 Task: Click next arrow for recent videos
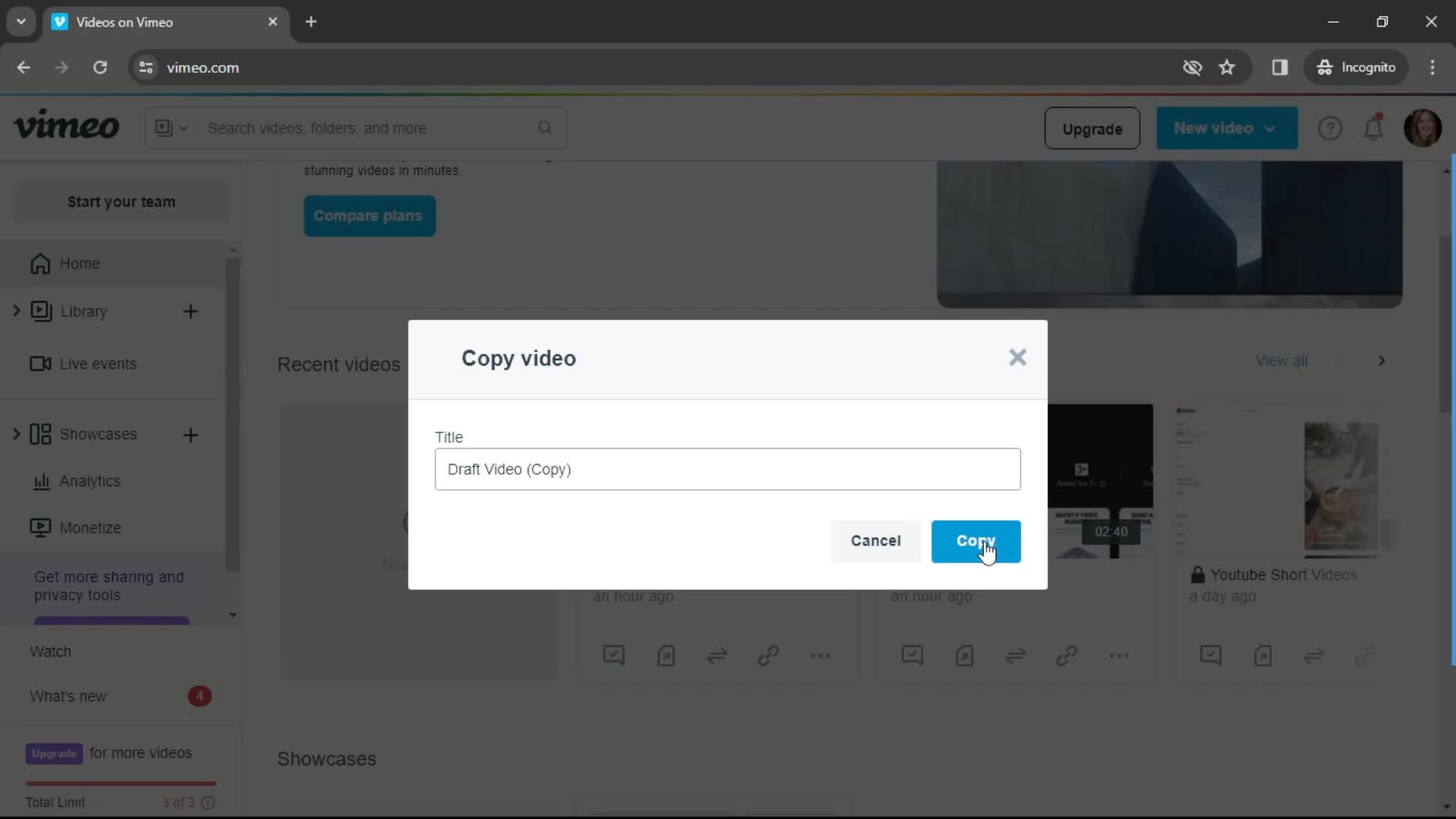[x=1382, y=360]
